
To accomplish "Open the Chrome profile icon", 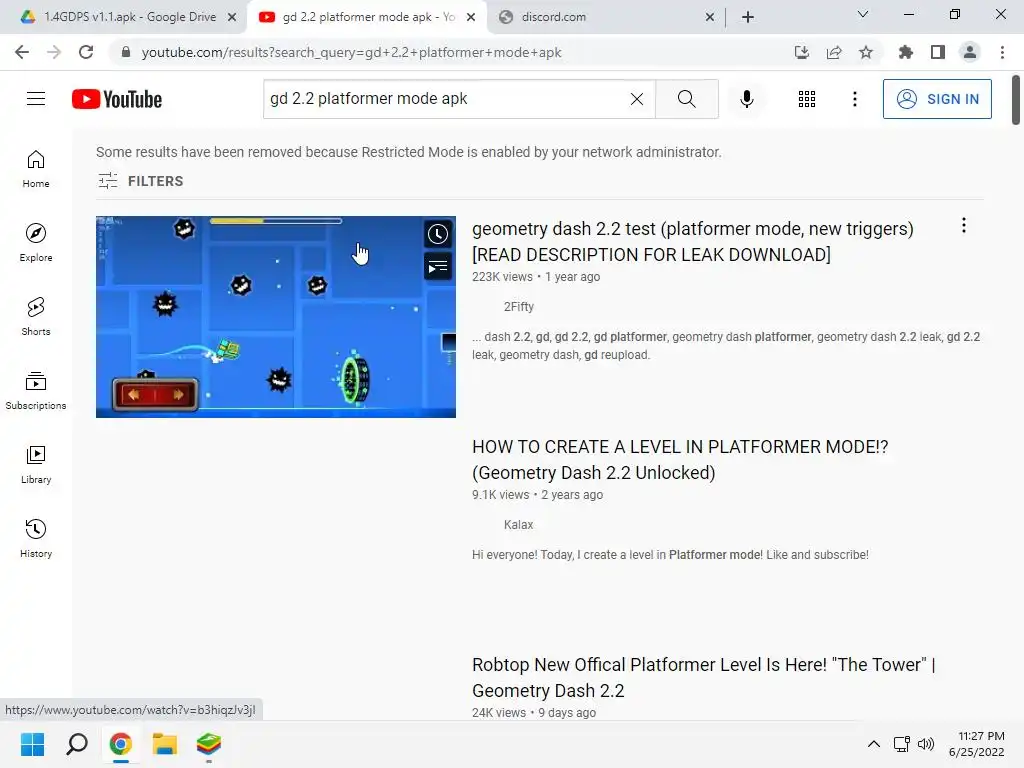I will coord(970,52).
